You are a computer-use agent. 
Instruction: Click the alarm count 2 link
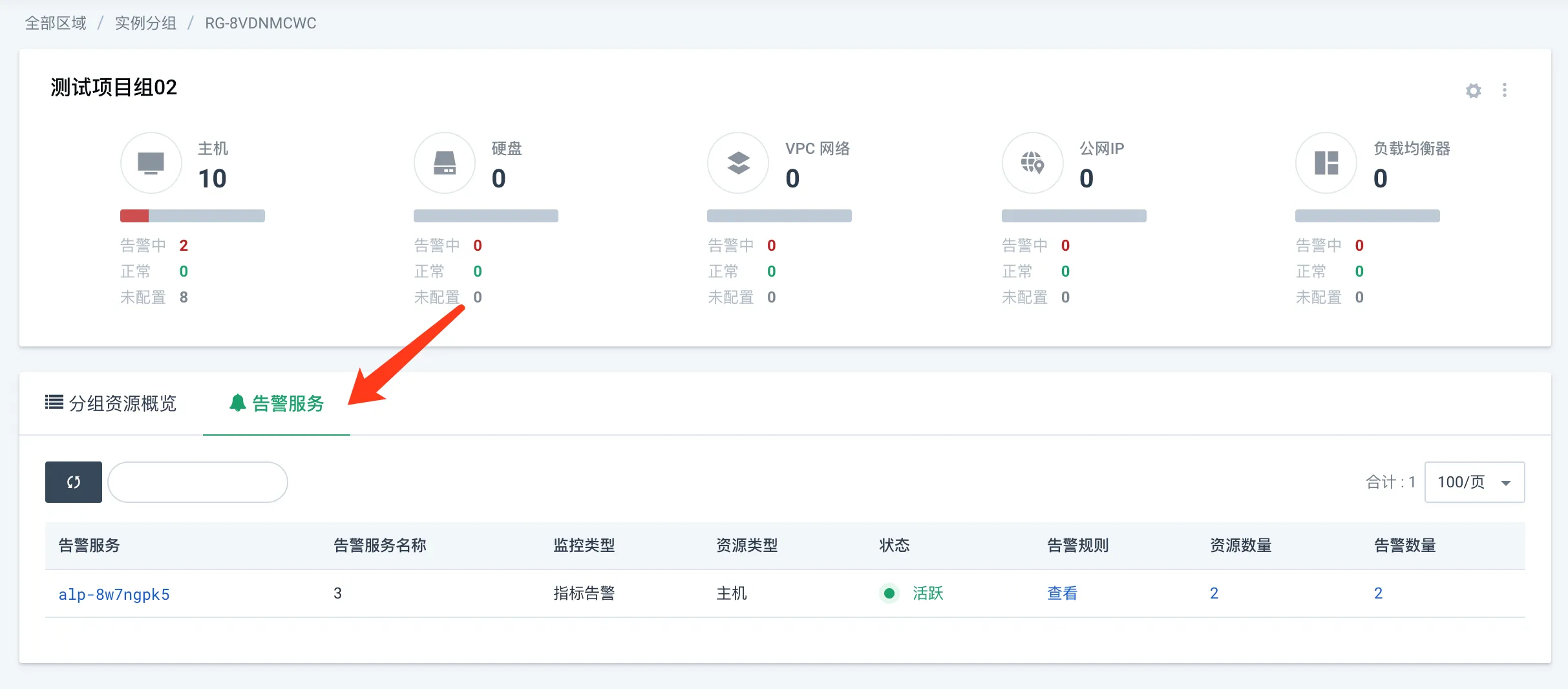click(x=1378, y=593)
